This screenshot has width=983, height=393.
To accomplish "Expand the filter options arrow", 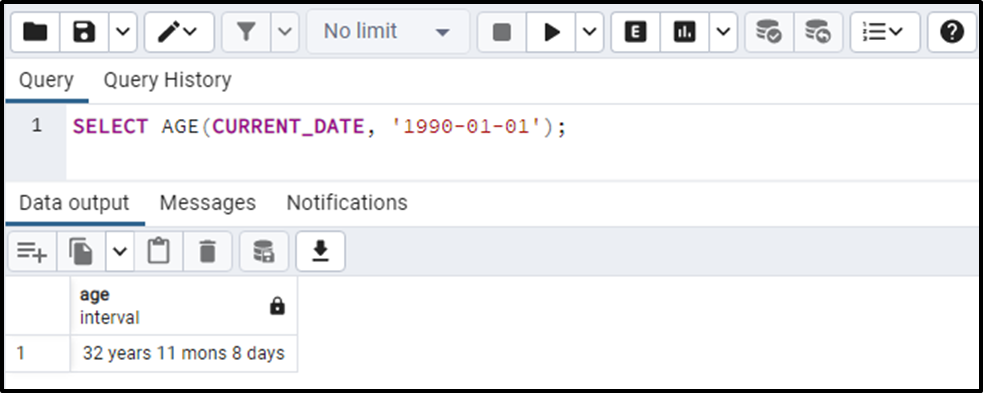I will pos(285,31).
